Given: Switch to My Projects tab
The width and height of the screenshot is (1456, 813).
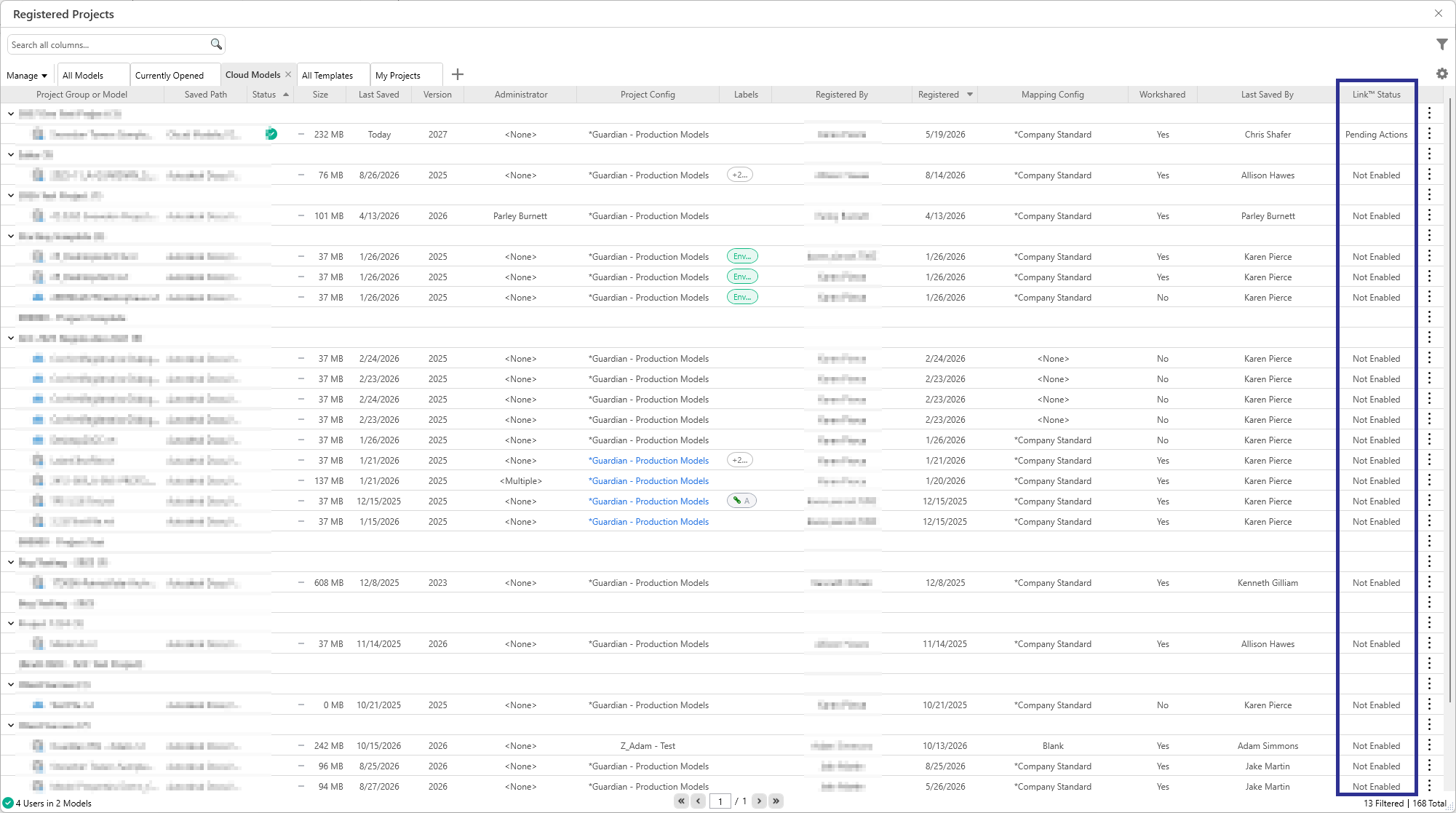Looking at the screenshot, I should (x=406, y=75).
